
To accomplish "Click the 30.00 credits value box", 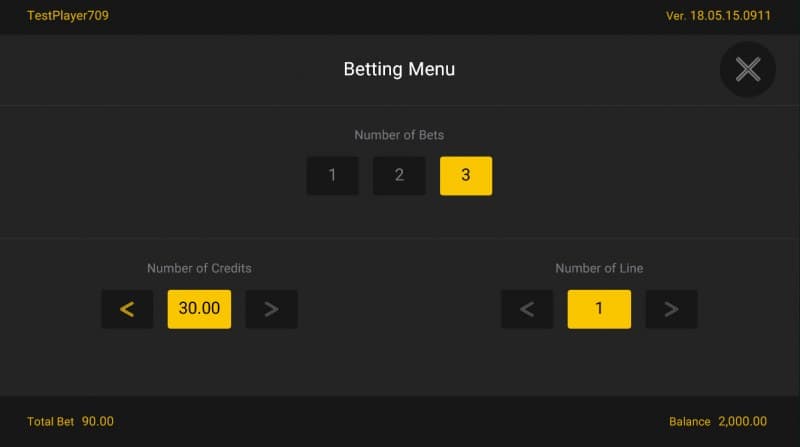I will click(x=199, y=309).
